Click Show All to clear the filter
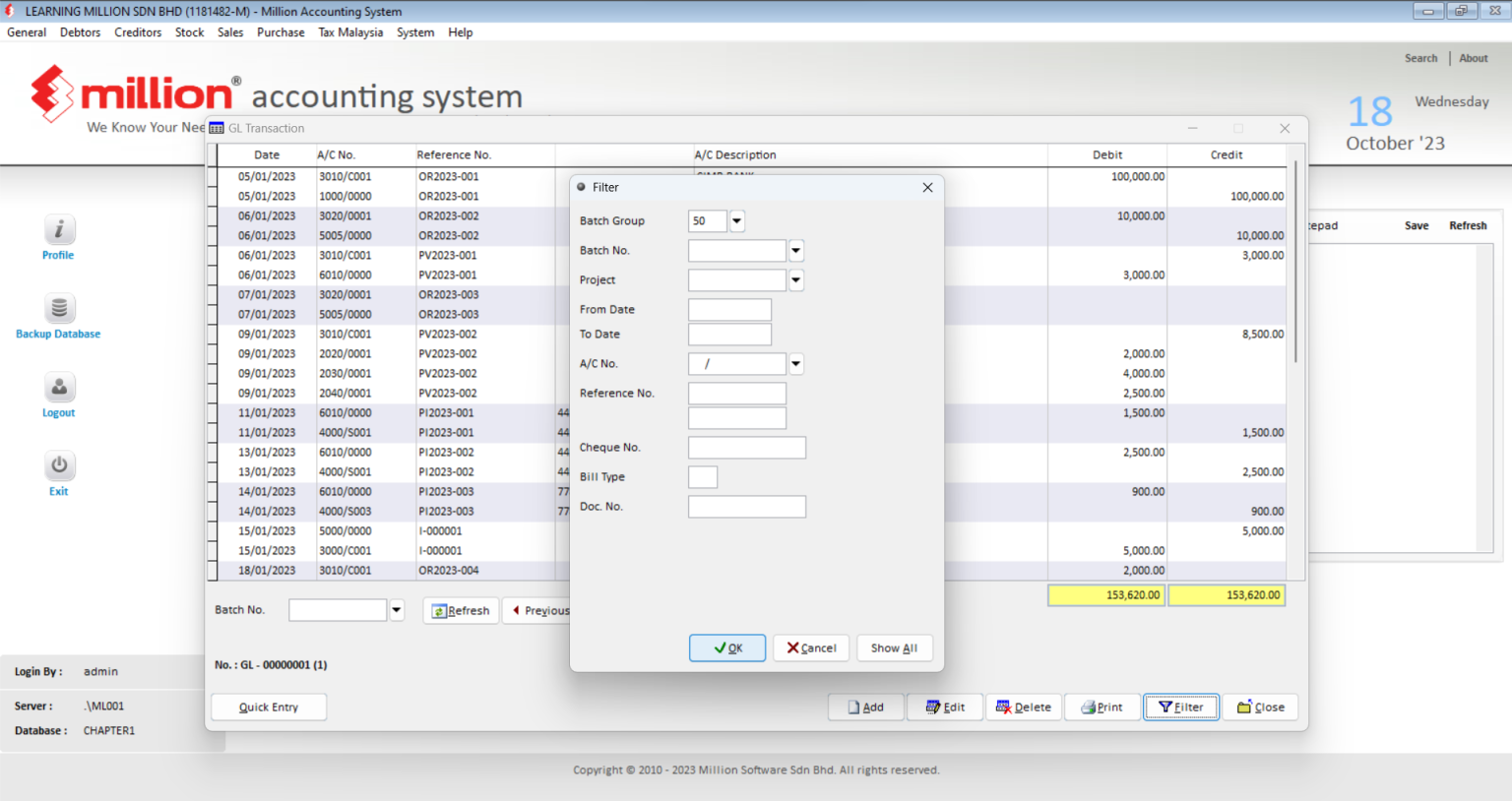 (894, 647)
